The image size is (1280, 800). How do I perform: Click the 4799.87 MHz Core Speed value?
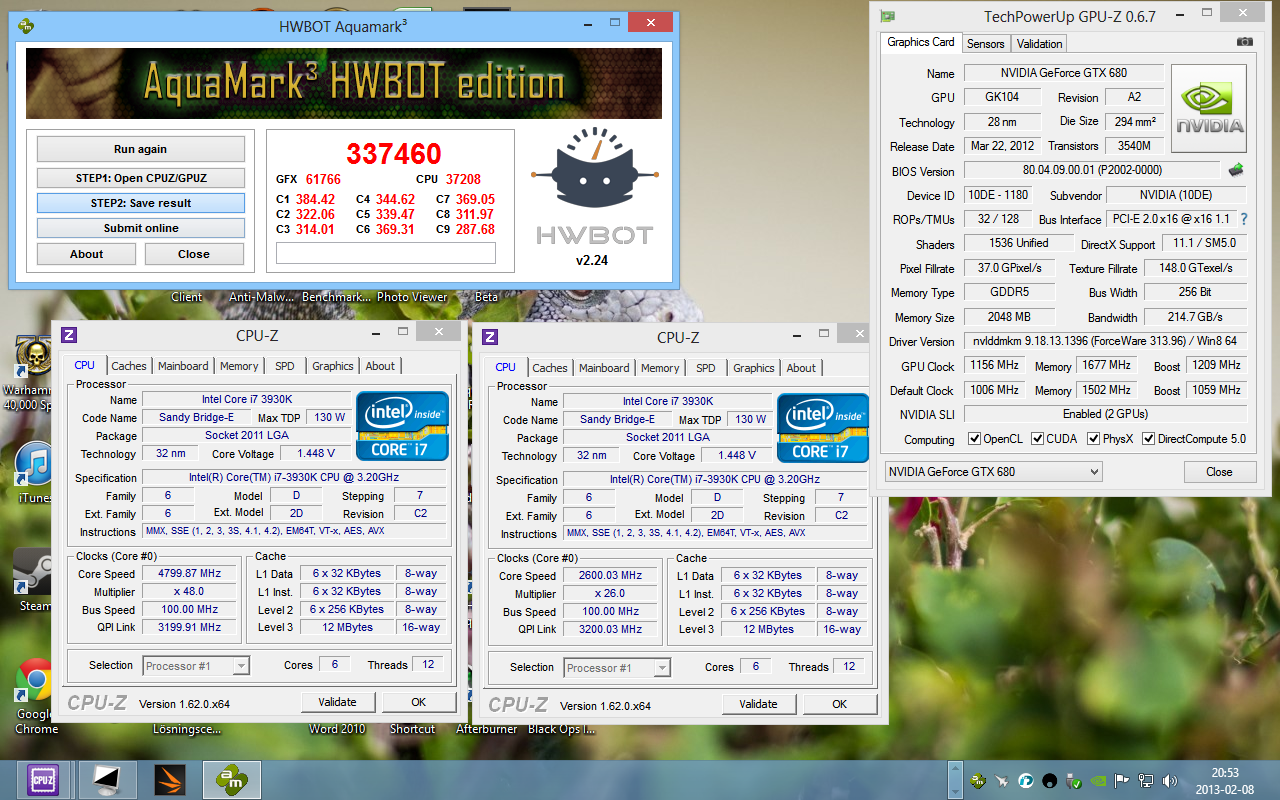tap(190, 573)
